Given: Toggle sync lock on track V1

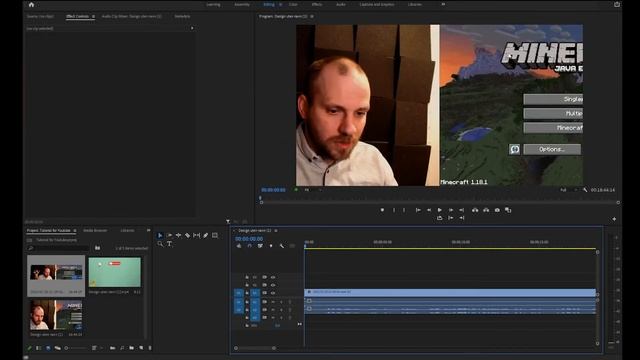Looking at the screenshot, I should pyautogui.click(x=264, y=293).
